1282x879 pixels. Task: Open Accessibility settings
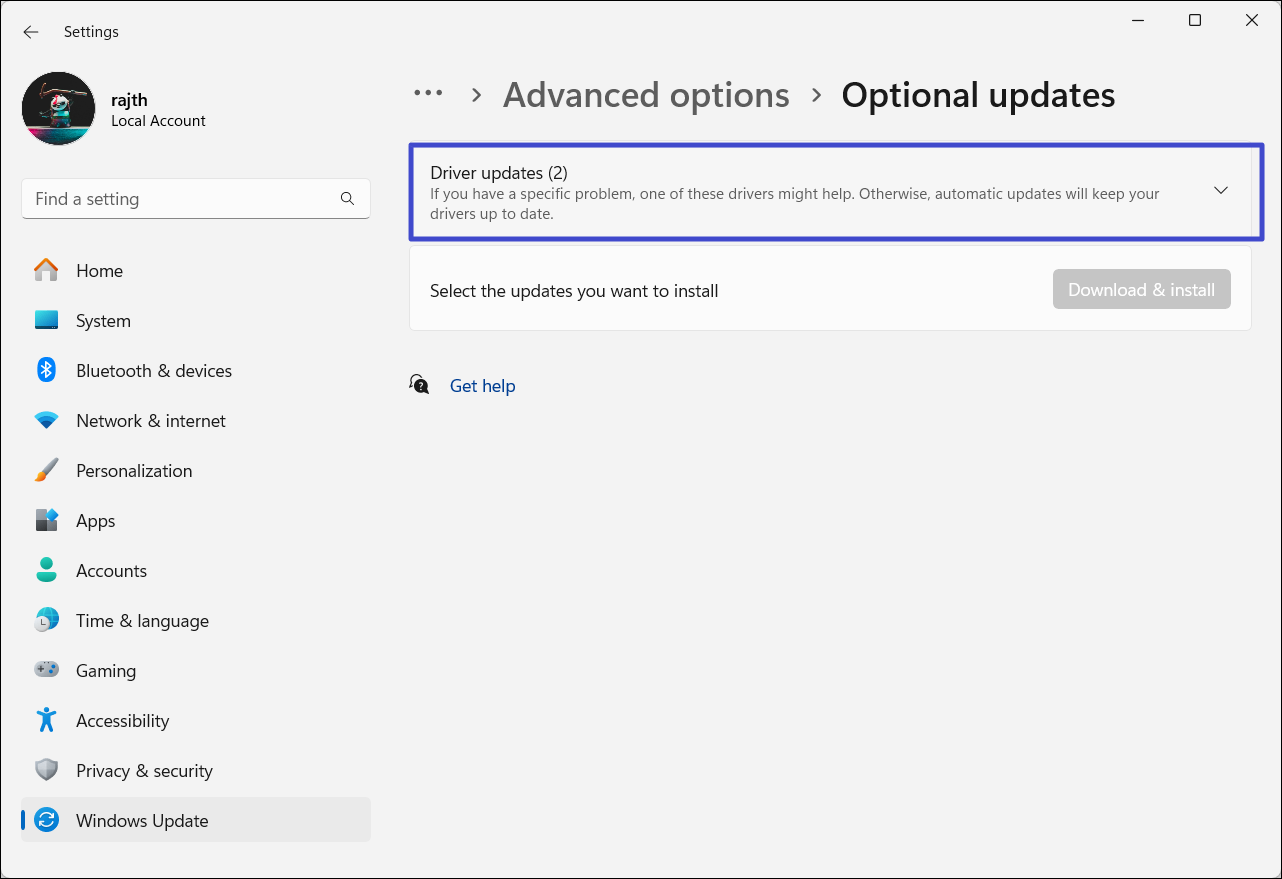tap(122, 721)
